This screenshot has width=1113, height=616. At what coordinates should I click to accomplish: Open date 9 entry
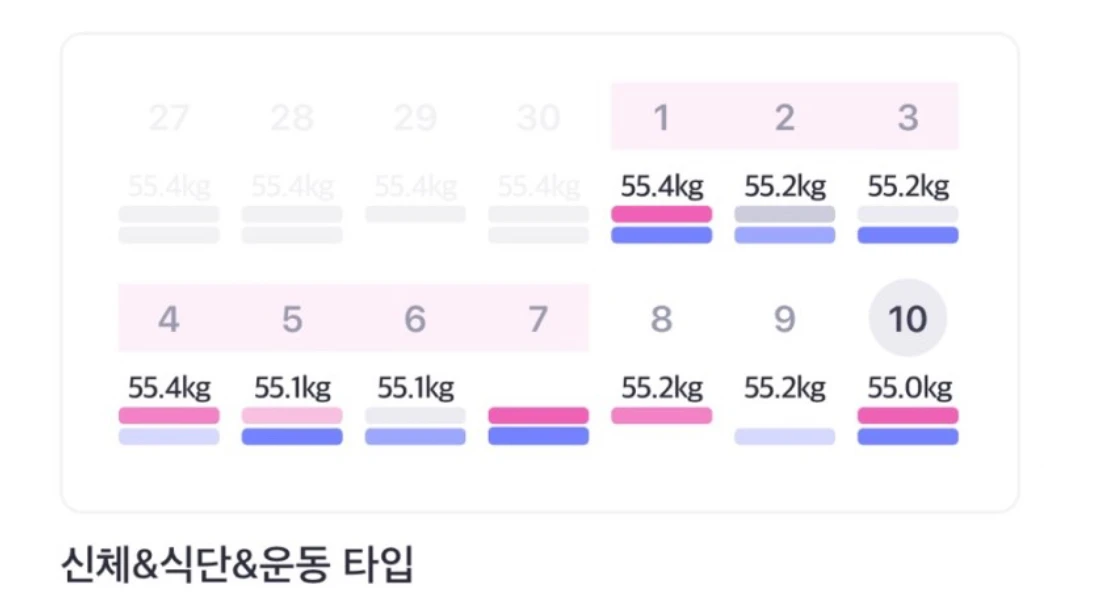click(x=784, y=319)
